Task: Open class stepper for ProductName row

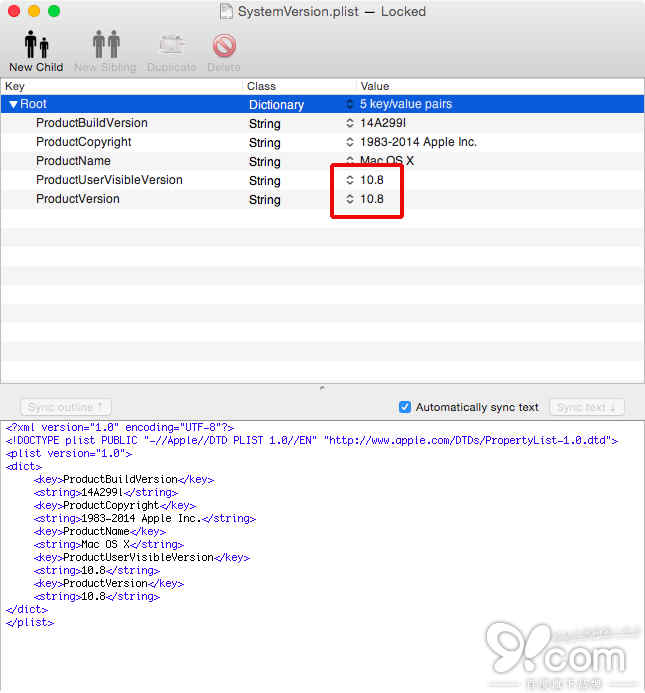Action: pos(350,160)
